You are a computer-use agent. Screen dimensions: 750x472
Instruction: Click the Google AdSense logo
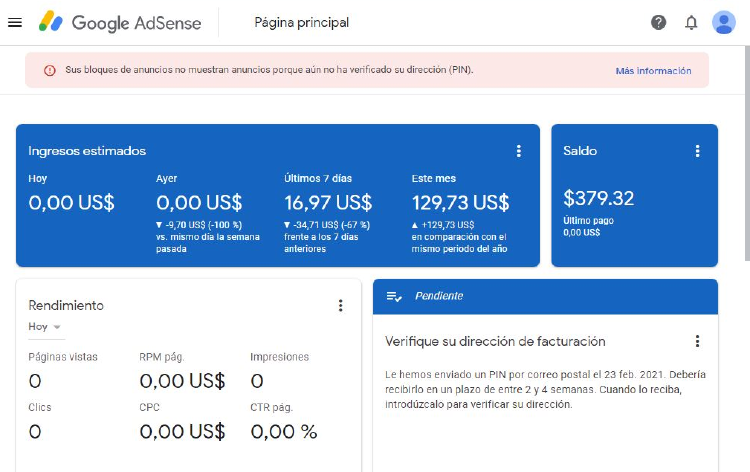coord(120,22)
